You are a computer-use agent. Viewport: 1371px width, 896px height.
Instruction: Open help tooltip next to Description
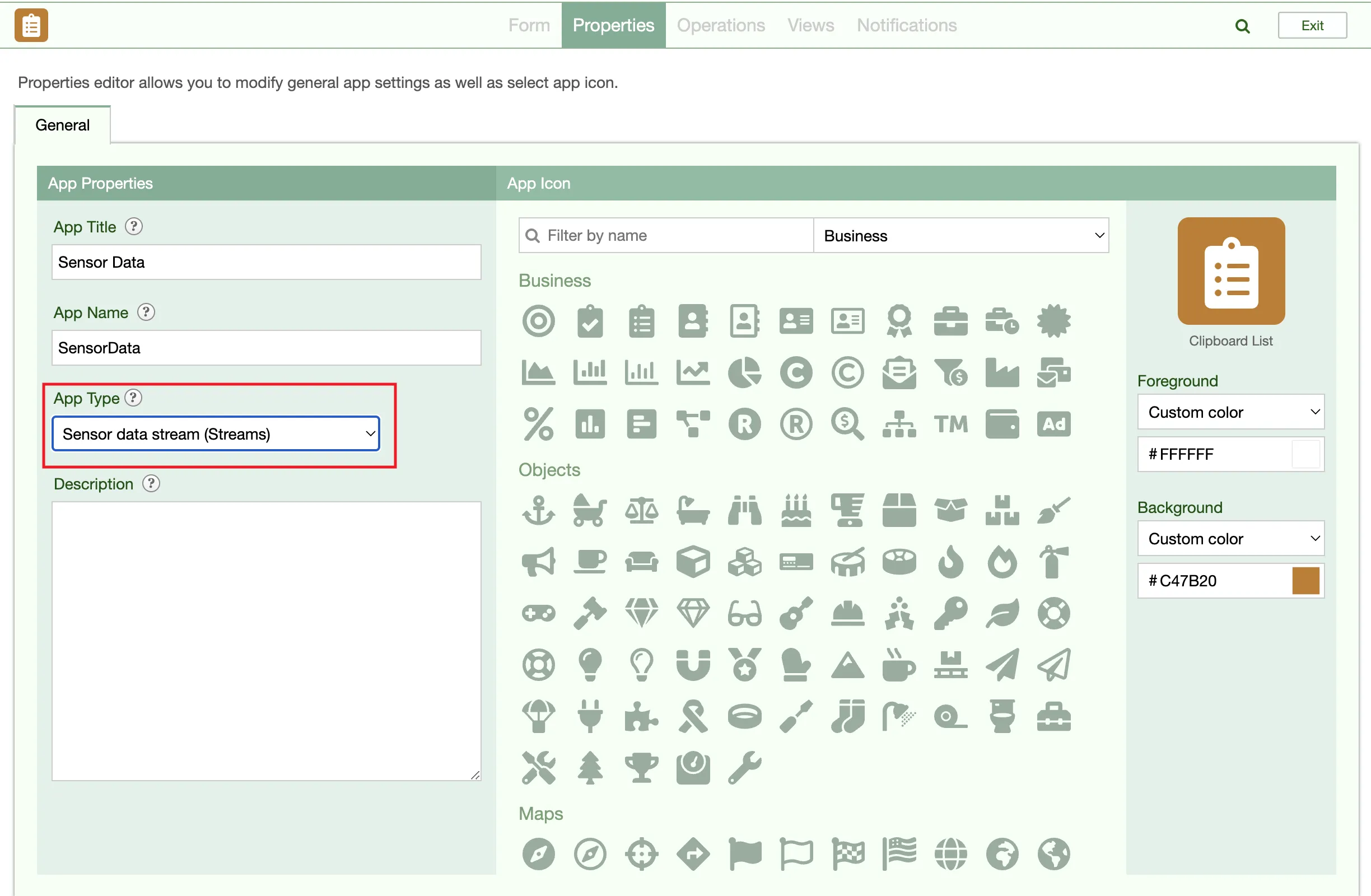(151, 484)
